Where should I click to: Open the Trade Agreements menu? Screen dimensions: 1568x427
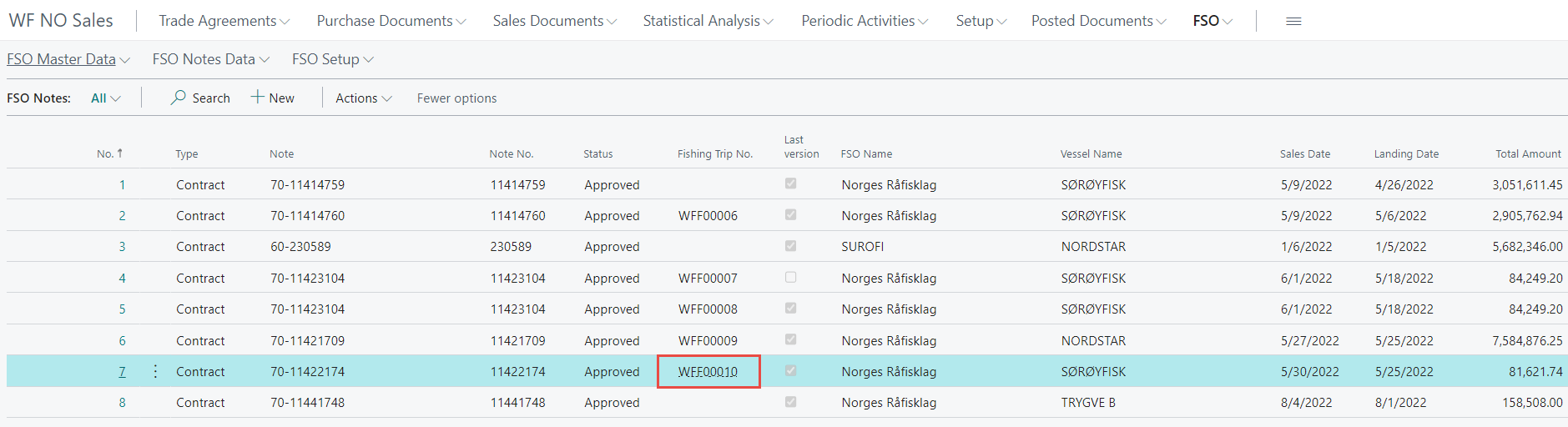point(224,21)
